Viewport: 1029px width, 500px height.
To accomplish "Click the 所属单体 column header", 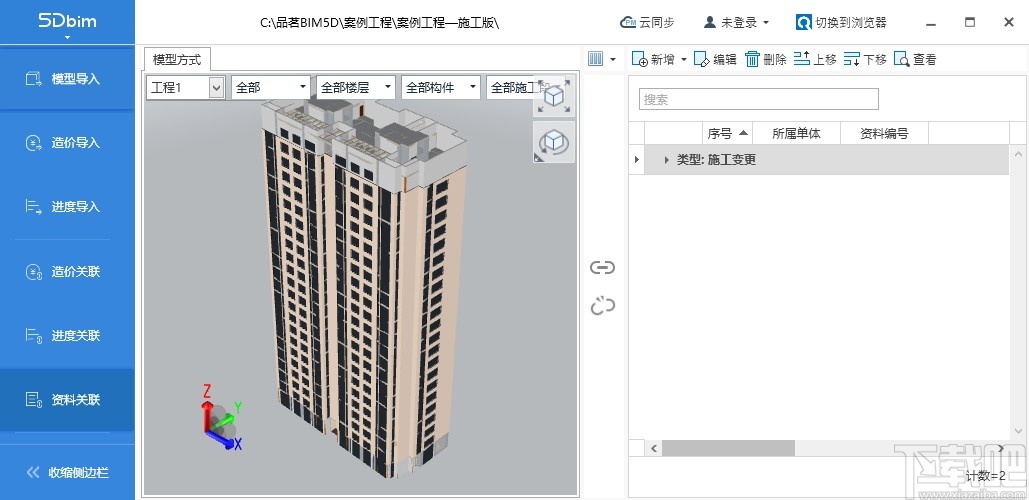I will (x=796, y=133).
